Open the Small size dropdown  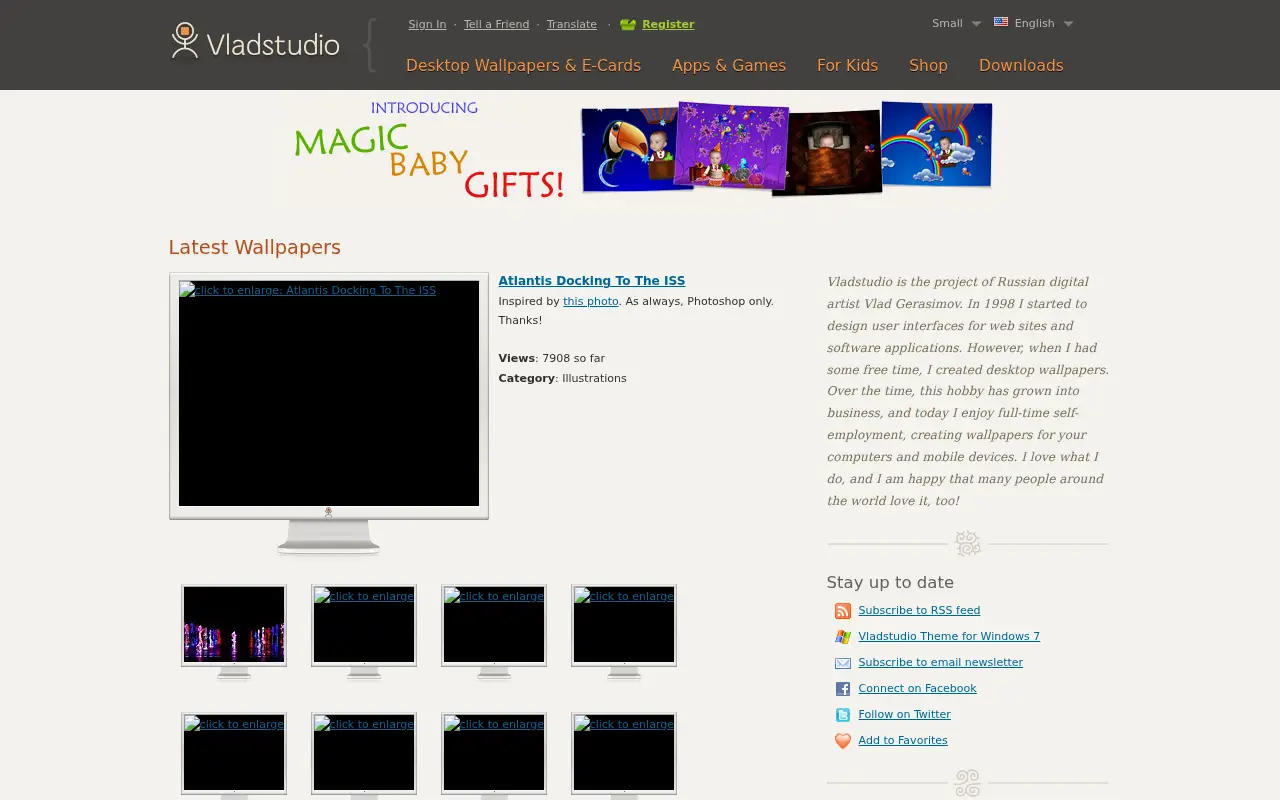pos(956,23)
